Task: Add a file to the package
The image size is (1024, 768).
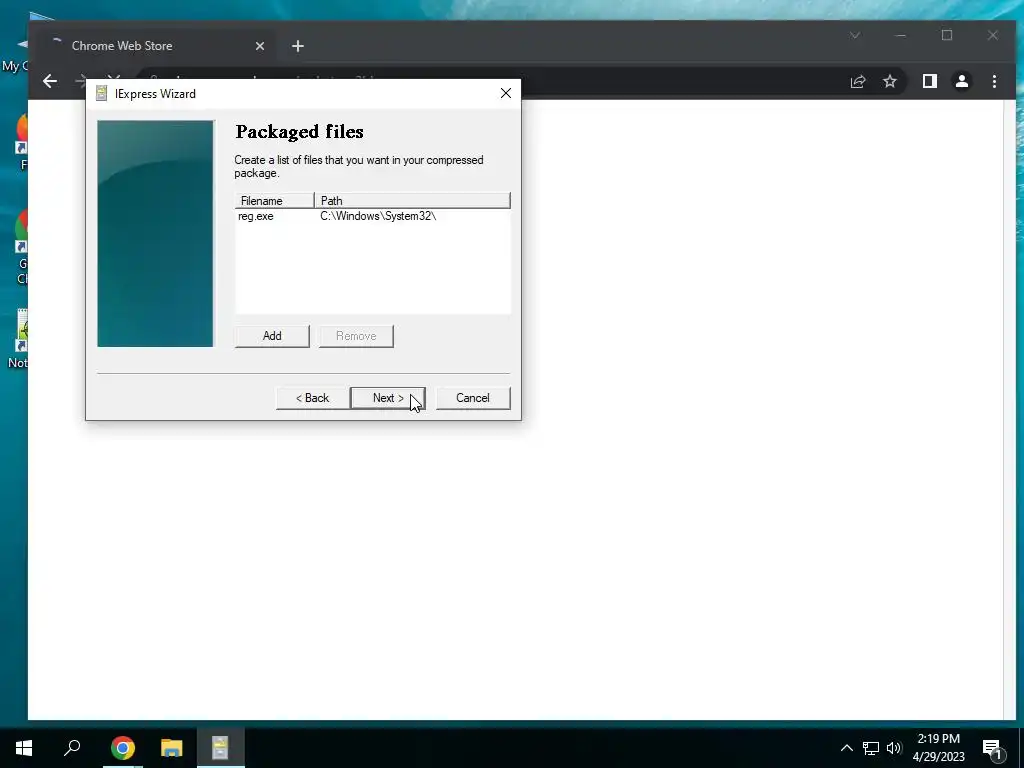Action: click(x=272, y=336)
